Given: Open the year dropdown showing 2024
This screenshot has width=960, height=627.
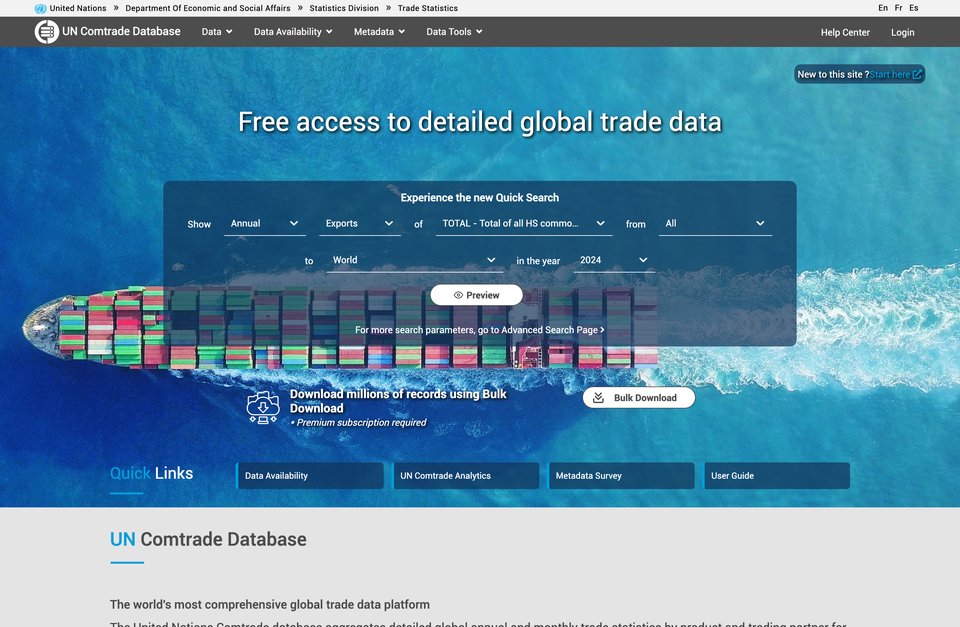Looking at the screenshot, I should click(x=613, y=261).
